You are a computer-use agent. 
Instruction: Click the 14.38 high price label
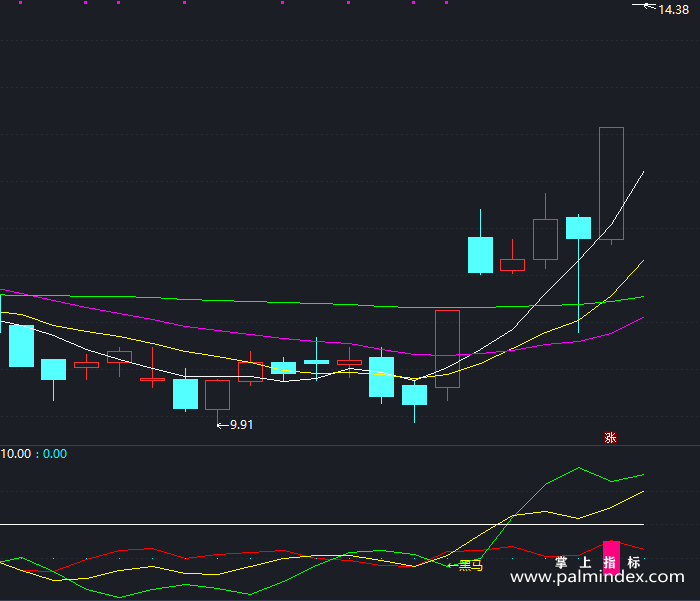[x=673, y=10]
